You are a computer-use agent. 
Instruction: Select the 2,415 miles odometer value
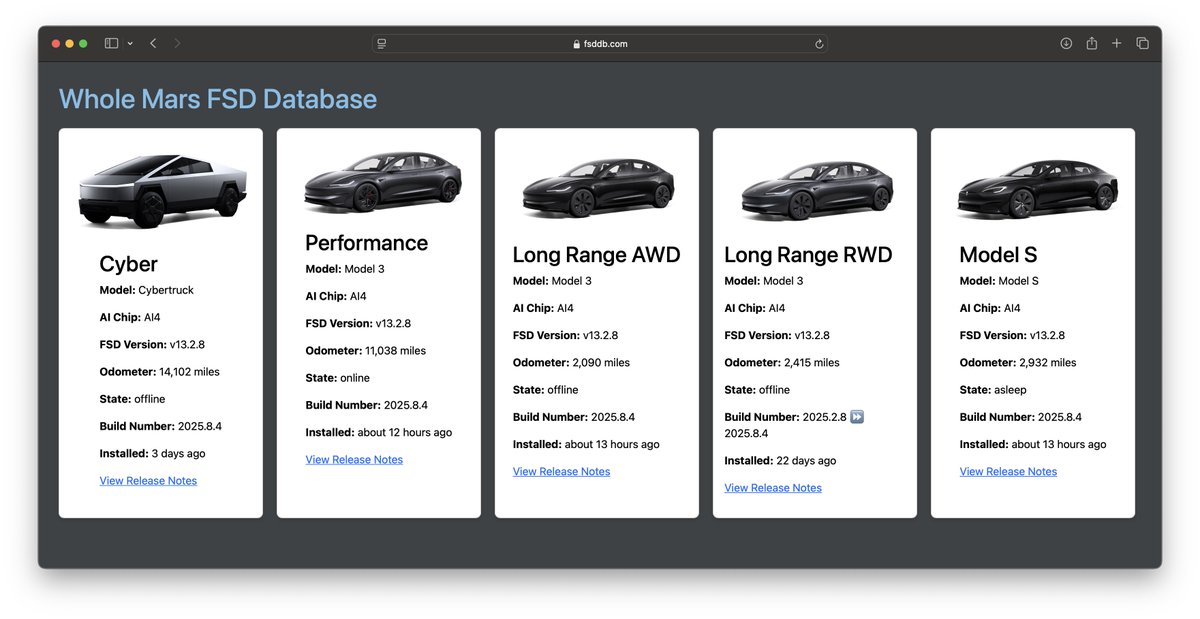(812, 363)
